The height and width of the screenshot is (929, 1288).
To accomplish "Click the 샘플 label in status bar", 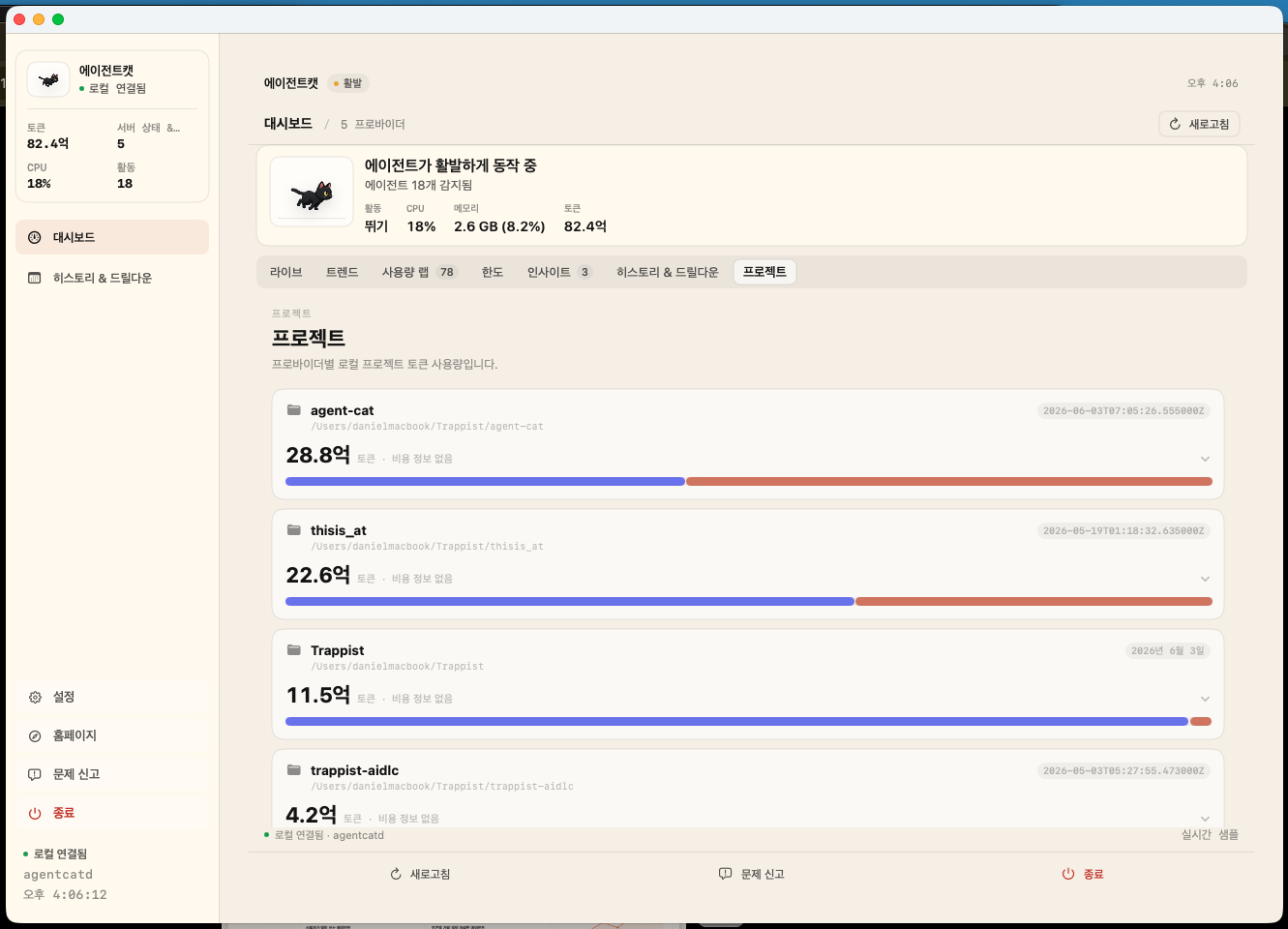I will (1229, 834).
